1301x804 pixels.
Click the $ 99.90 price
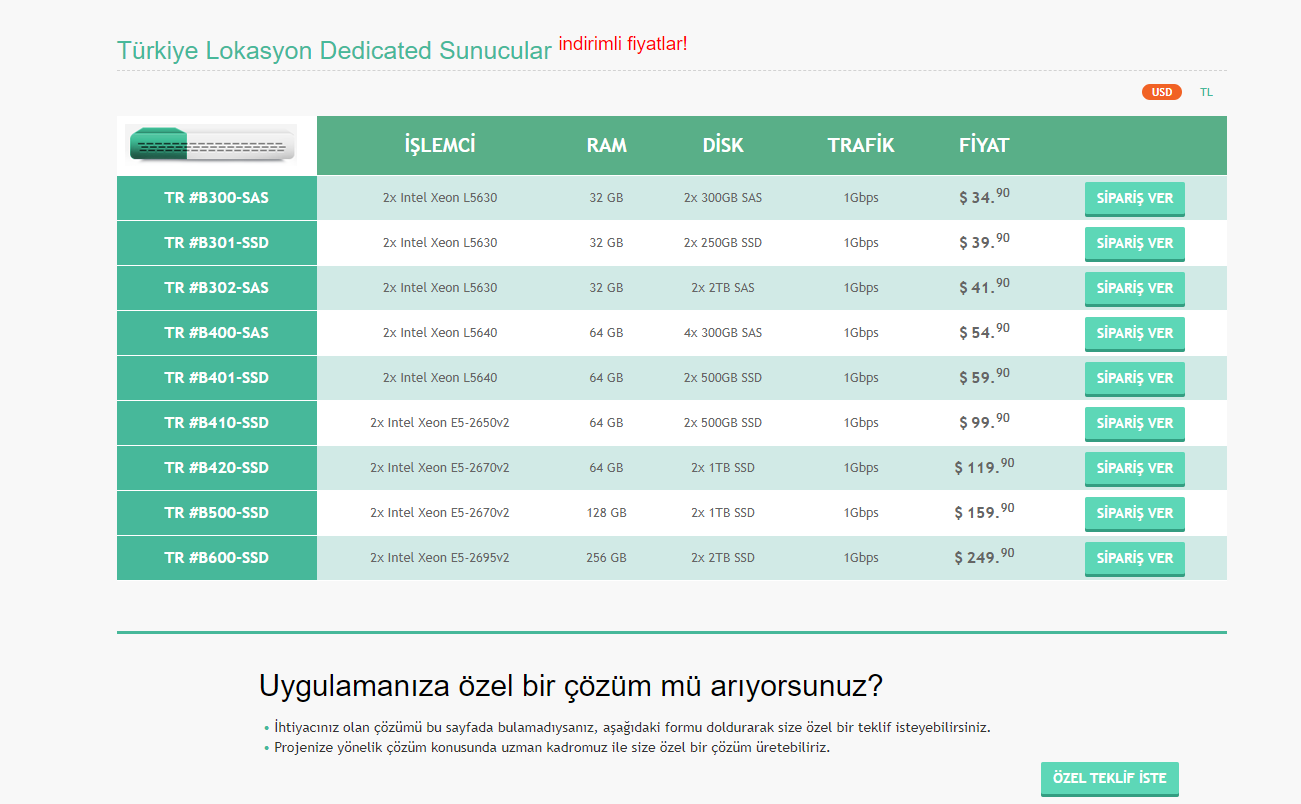pos(984,421)
